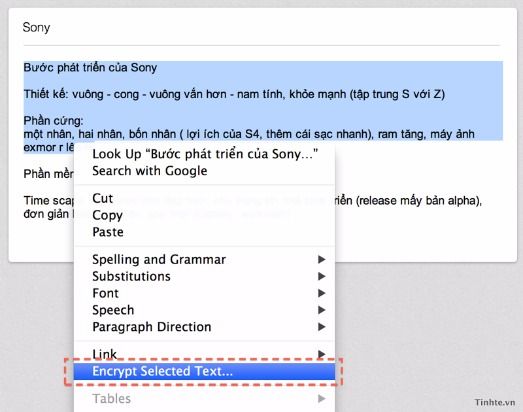Select Search with Google
523x412 pixels.
tap(204, 171)
